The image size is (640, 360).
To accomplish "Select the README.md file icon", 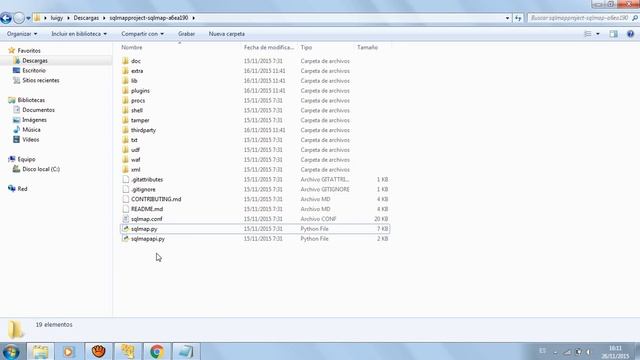I will pos(126,209).
